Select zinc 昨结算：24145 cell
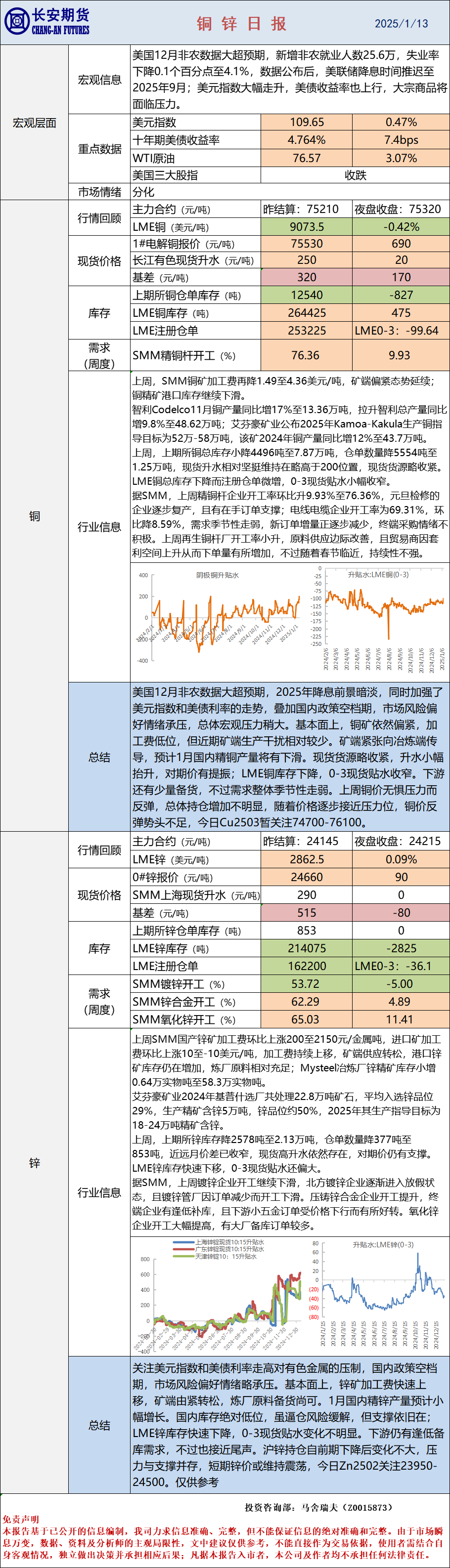The height and width of the screenshot is (1568, 450). click(306, 841)
